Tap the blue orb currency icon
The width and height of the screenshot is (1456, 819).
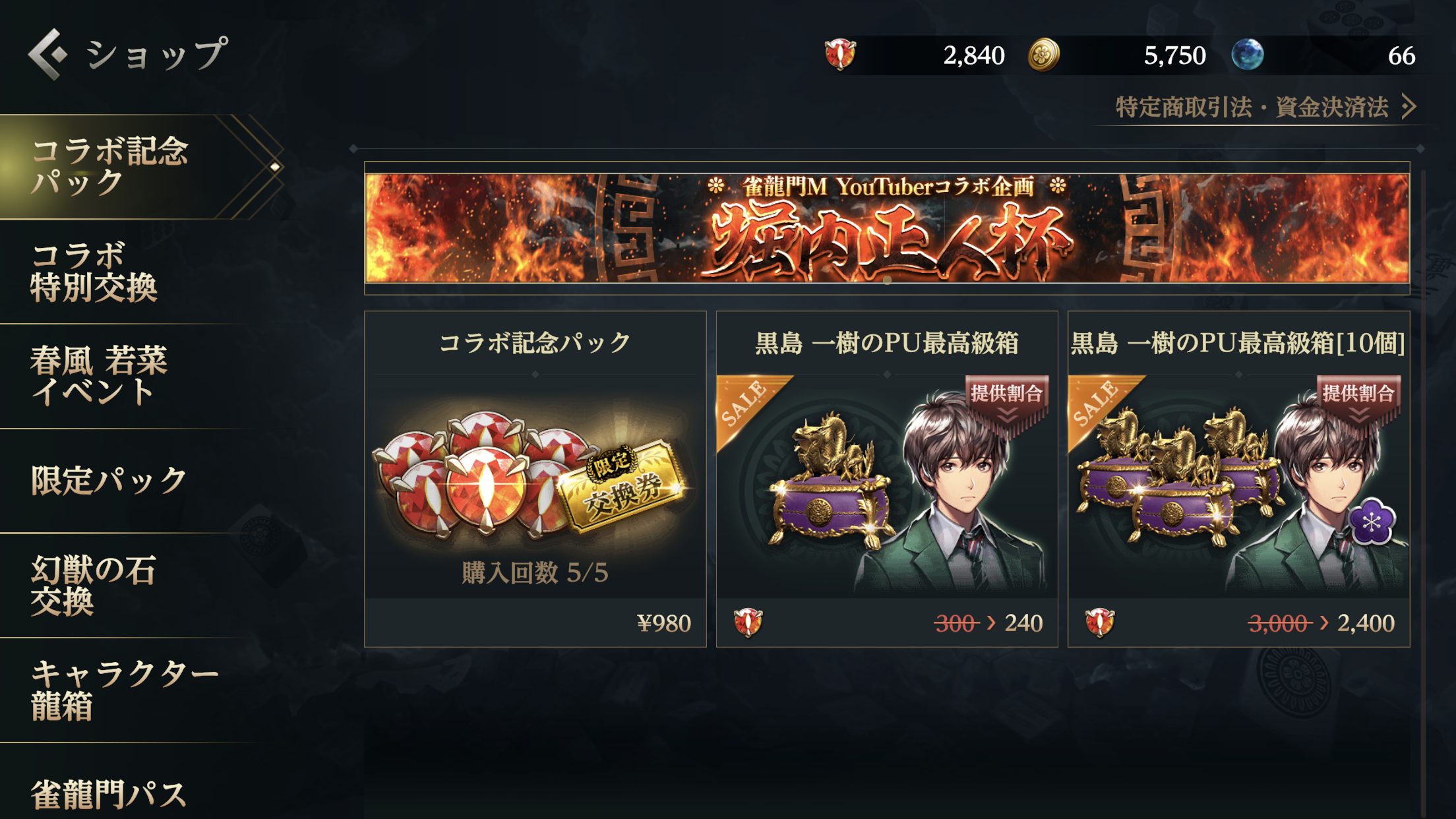(1248, 55)
